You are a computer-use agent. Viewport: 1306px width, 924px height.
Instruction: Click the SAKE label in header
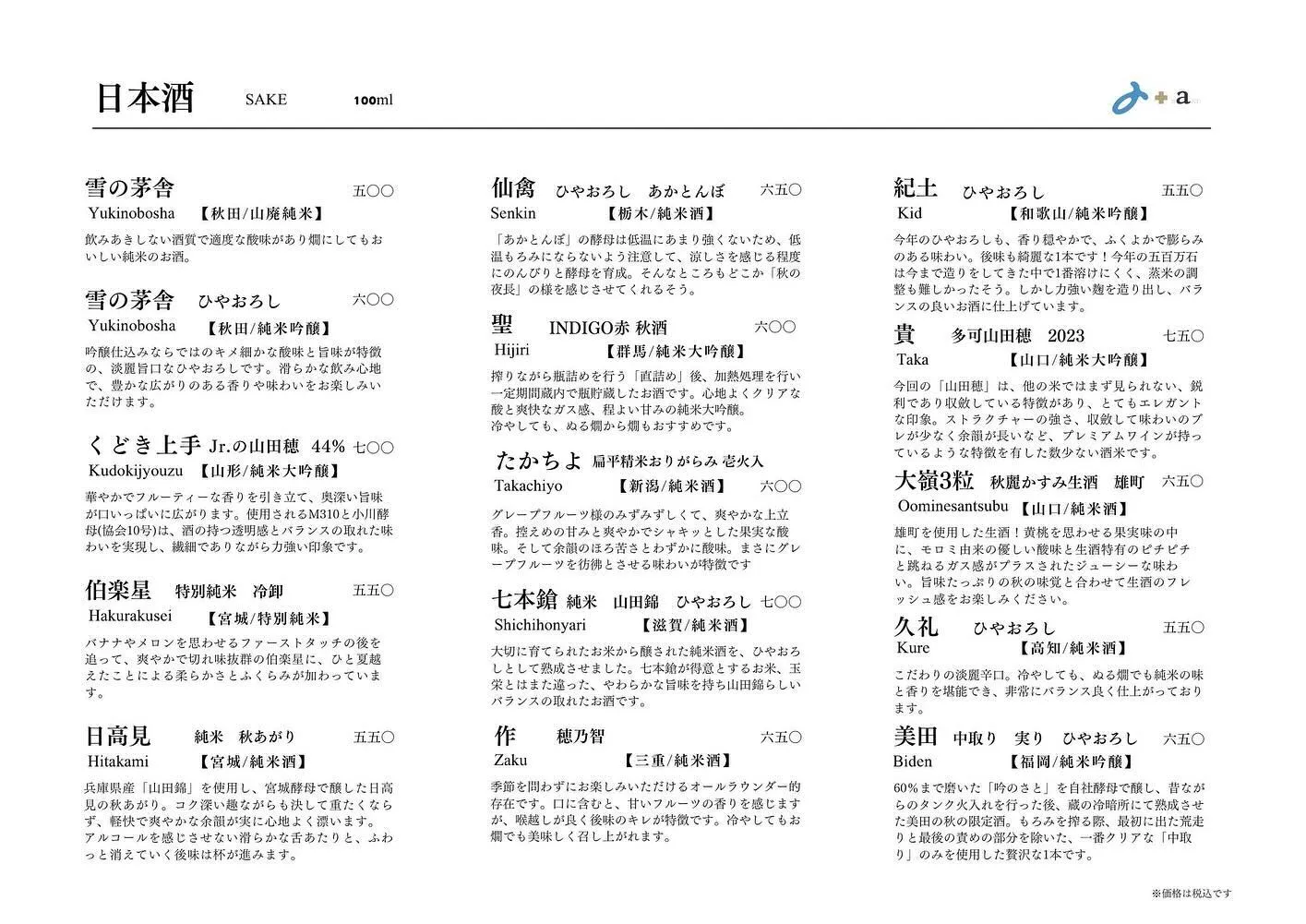[x=266, y=100]
